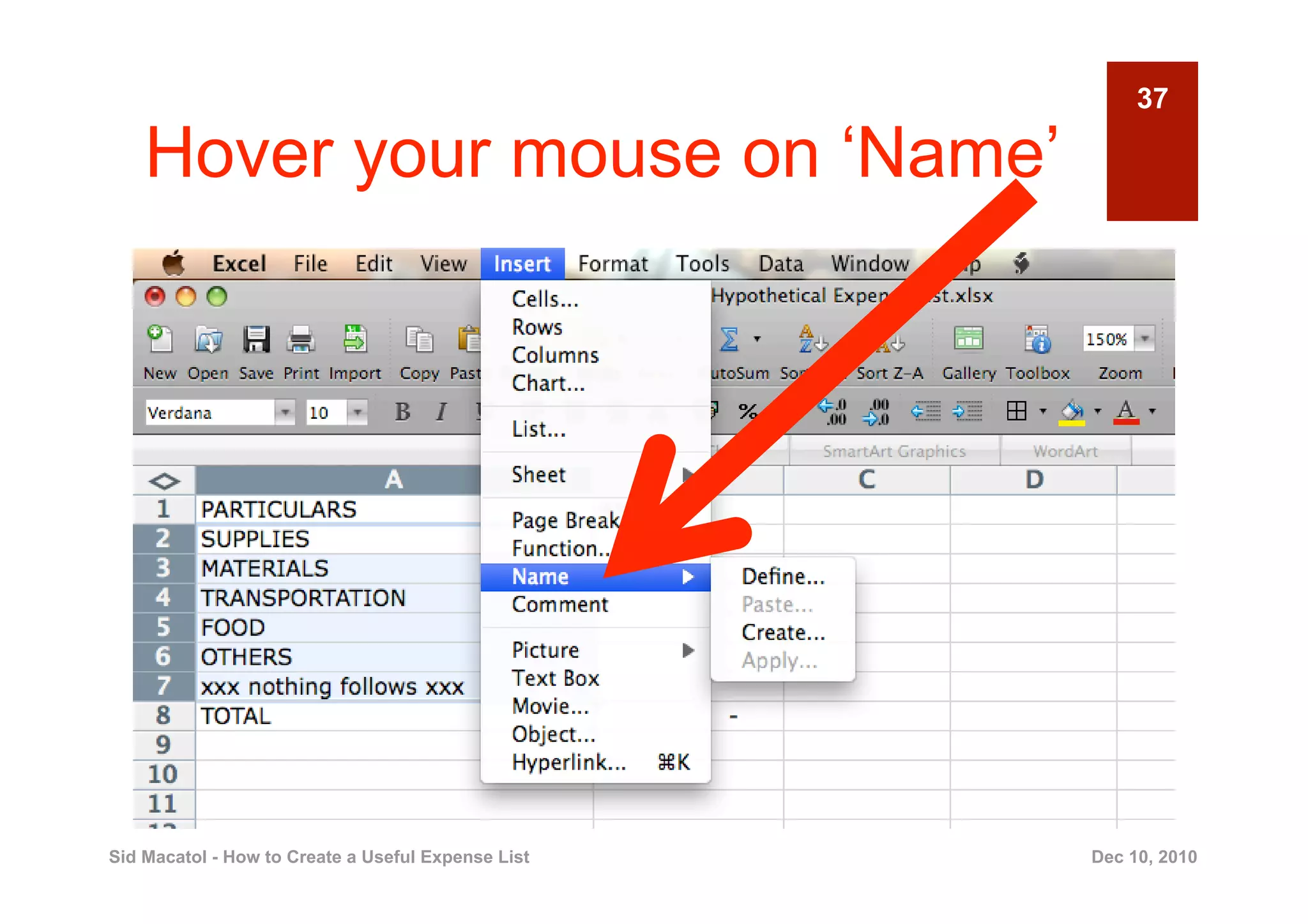Select the Name menu item

596,577
